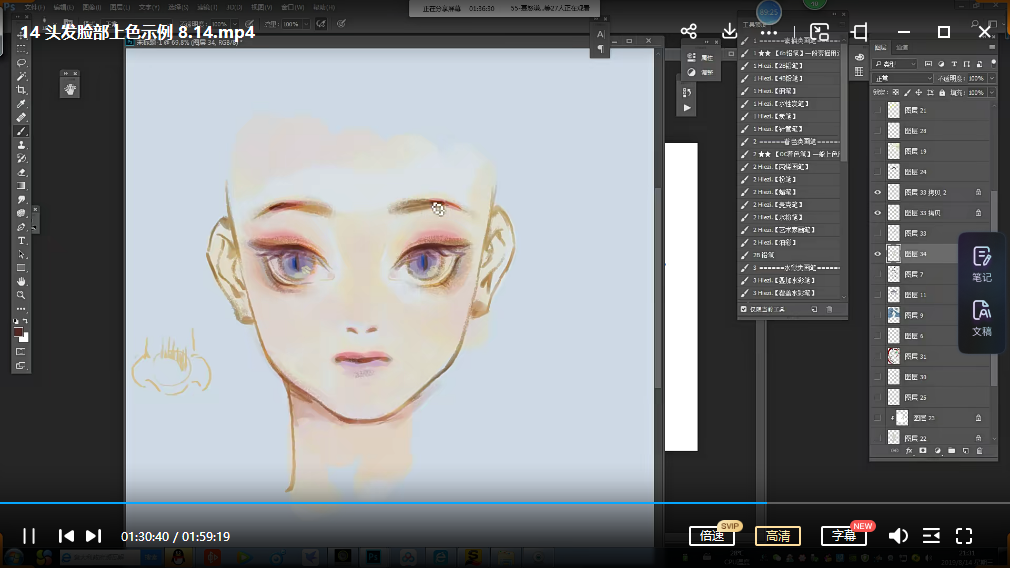
Task: Toggle visibility of layer 图层 33 拷贝
Action: (877, 213)
